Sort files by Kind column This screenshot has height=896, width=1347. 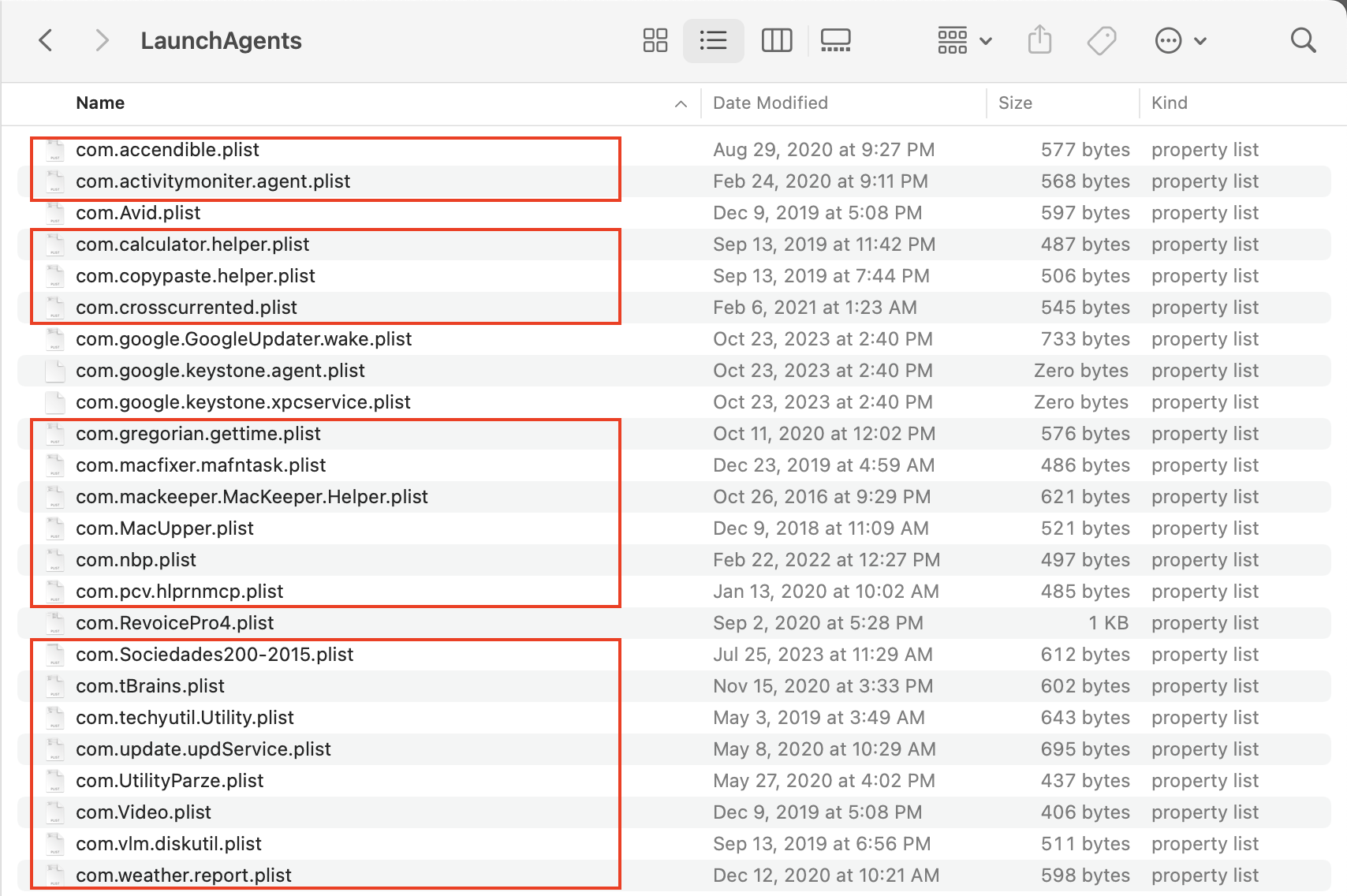point(1170,103)
